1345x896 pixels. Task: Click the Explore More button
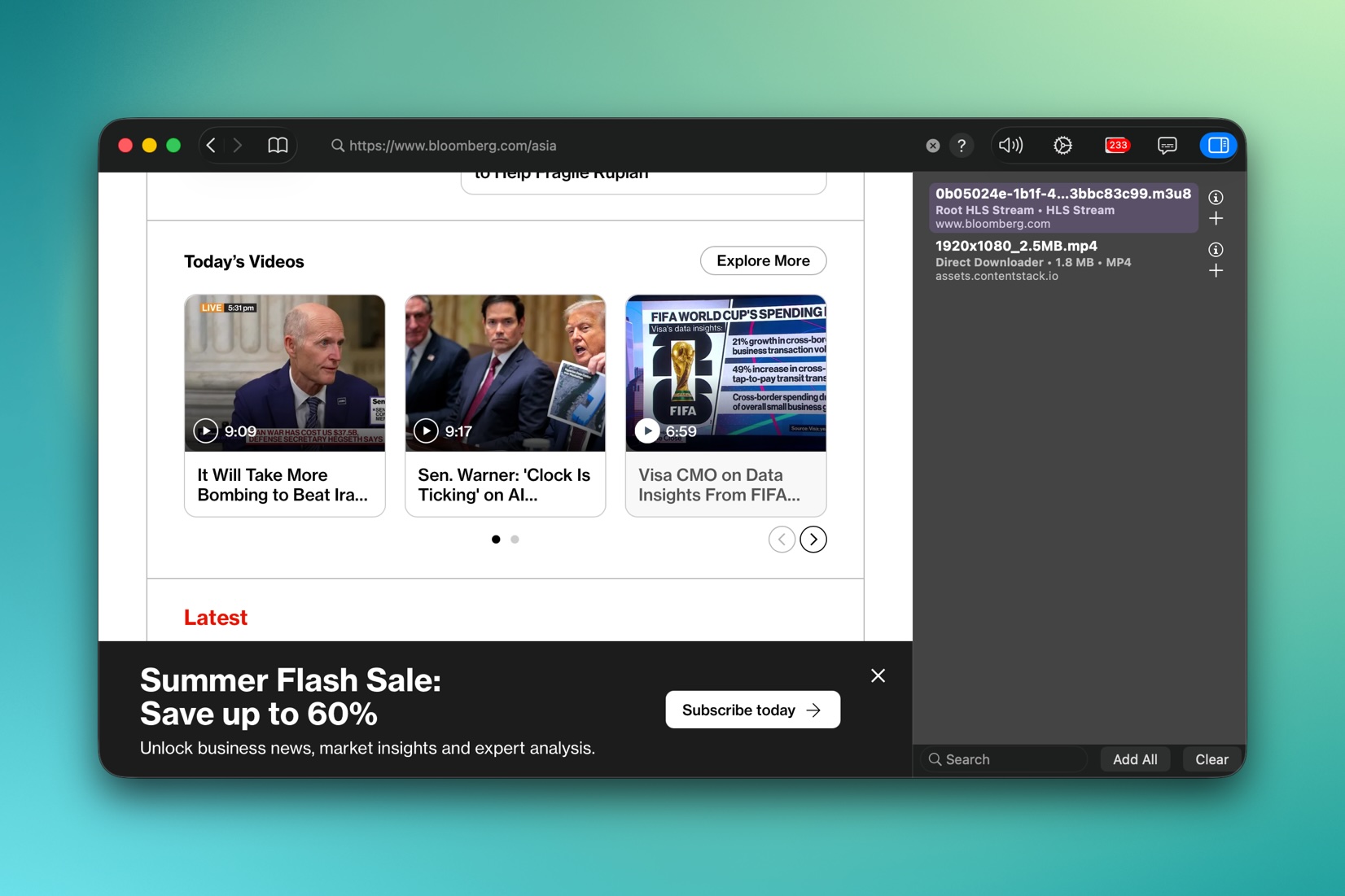point(763,261)
